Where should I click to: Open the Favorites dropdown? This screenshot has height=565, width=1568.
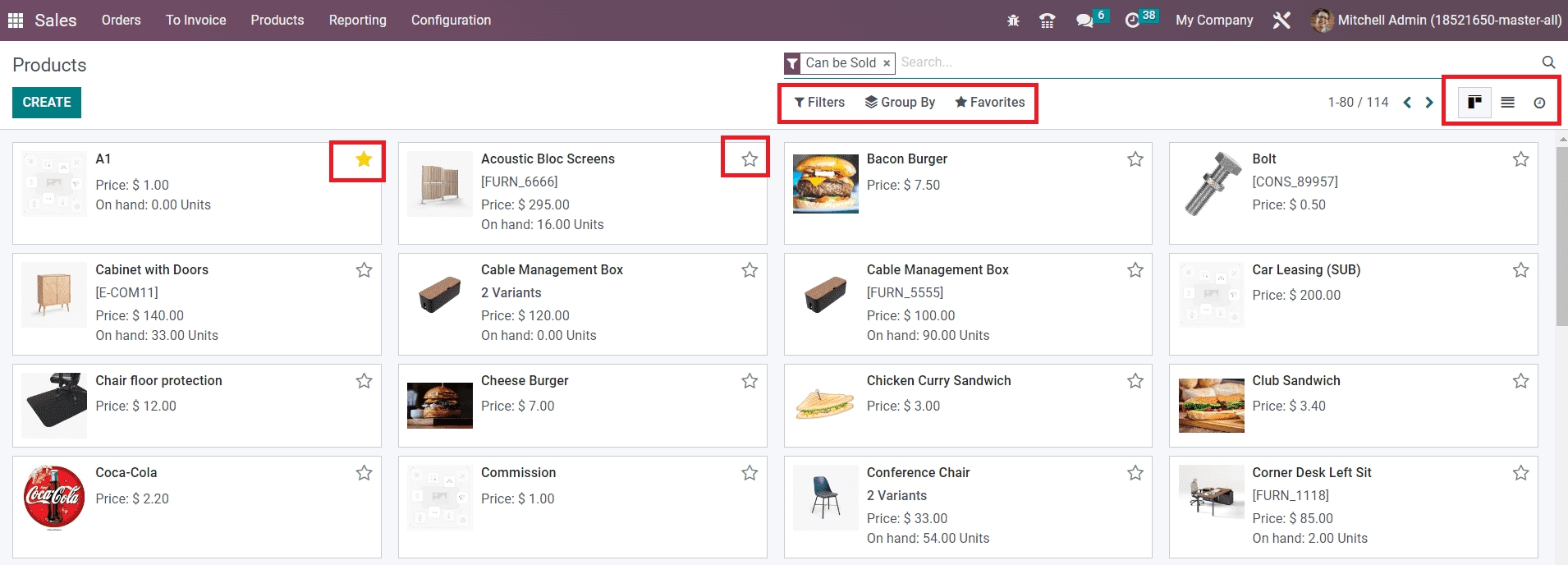[x=989, y=103]
